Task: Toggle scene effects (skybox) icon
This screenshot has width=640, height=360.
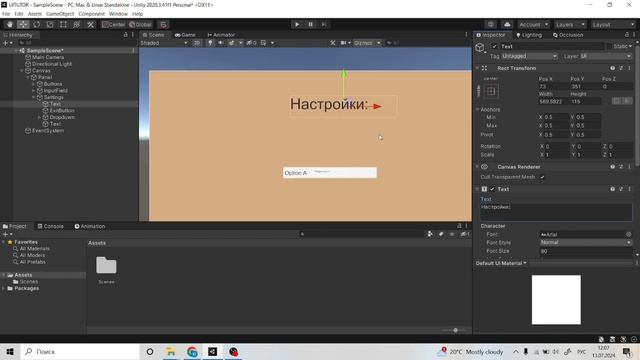Action: [x=232, y=43]
